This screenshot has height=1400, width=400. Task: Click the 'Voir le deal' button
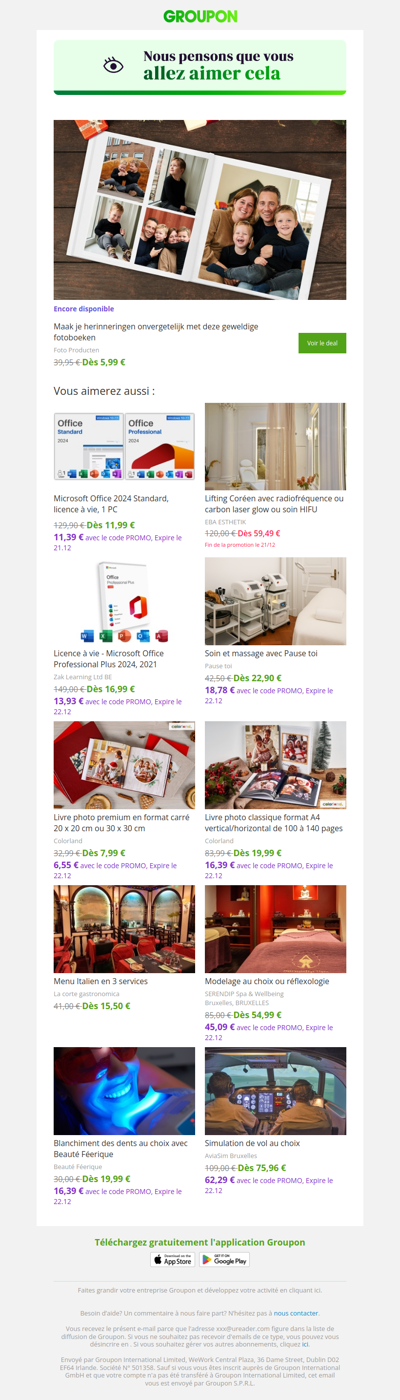coord(322,343)
